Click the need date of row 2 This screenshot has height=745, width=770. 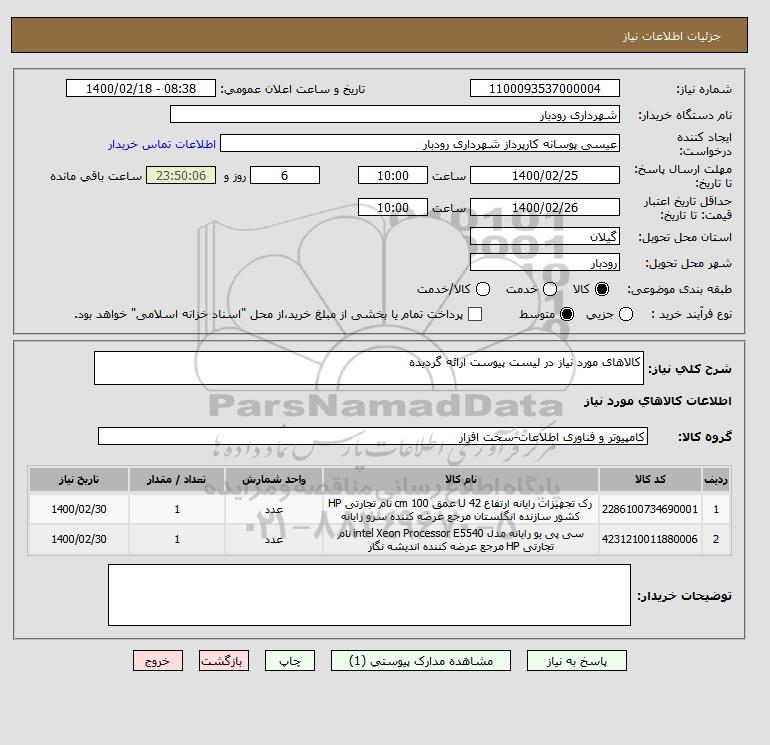coord(79,539)
